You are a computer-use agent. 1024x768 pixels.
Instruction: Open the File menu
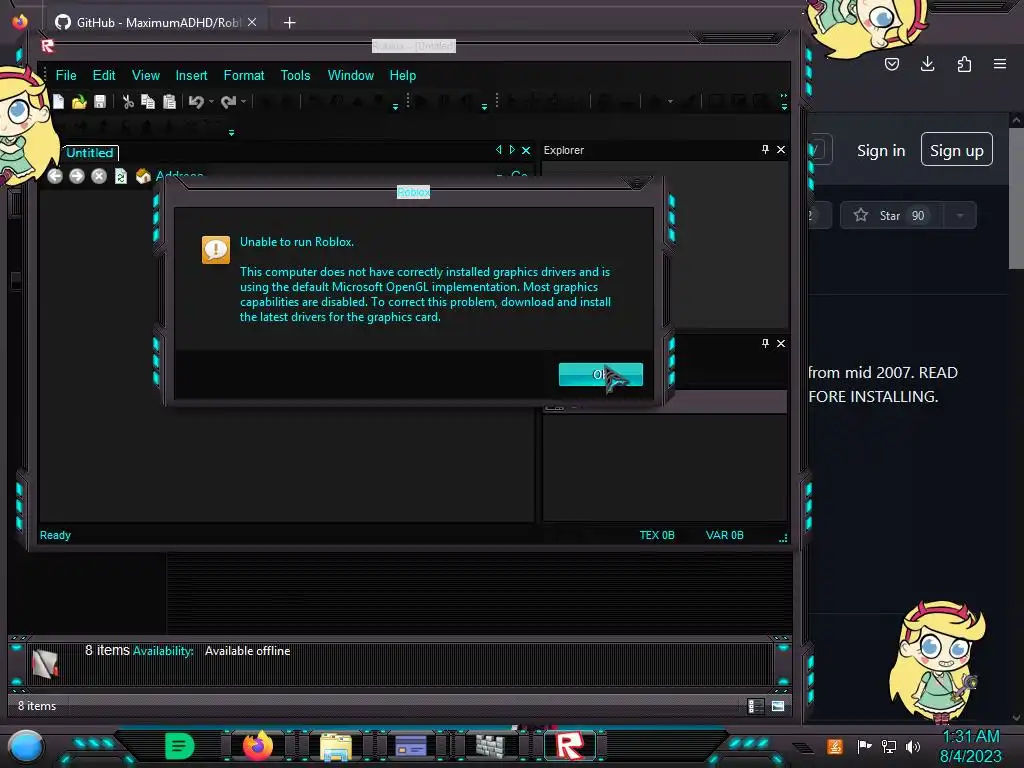click(x=66, y=75)
